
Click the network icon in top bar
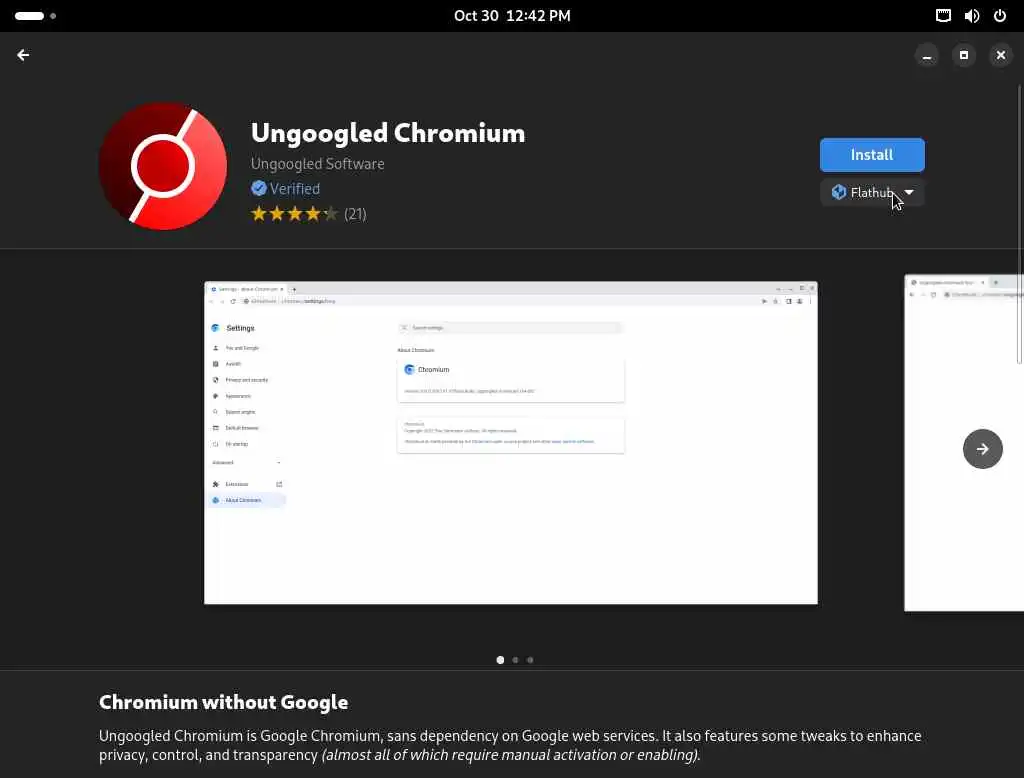943,16
